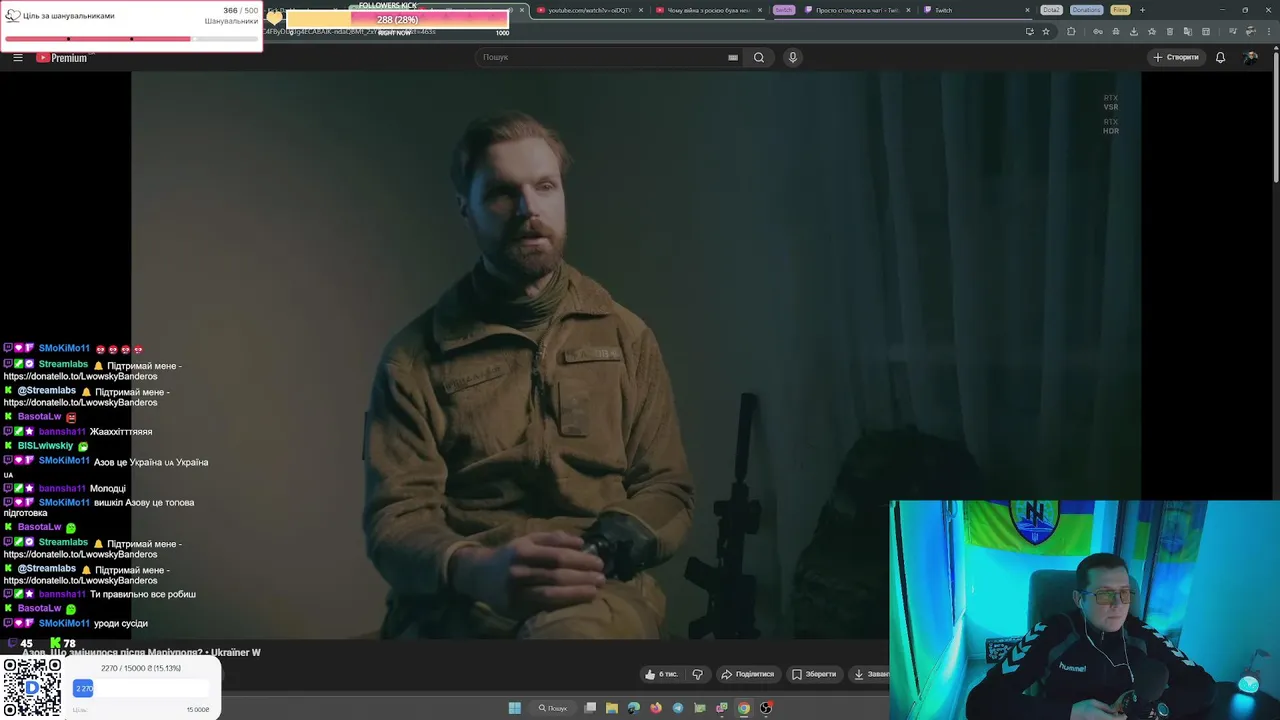Switch to the Просто спілкуюся в чаті Twitch tab
This screenshot has height=720, width=1280.
click(856, 10)
